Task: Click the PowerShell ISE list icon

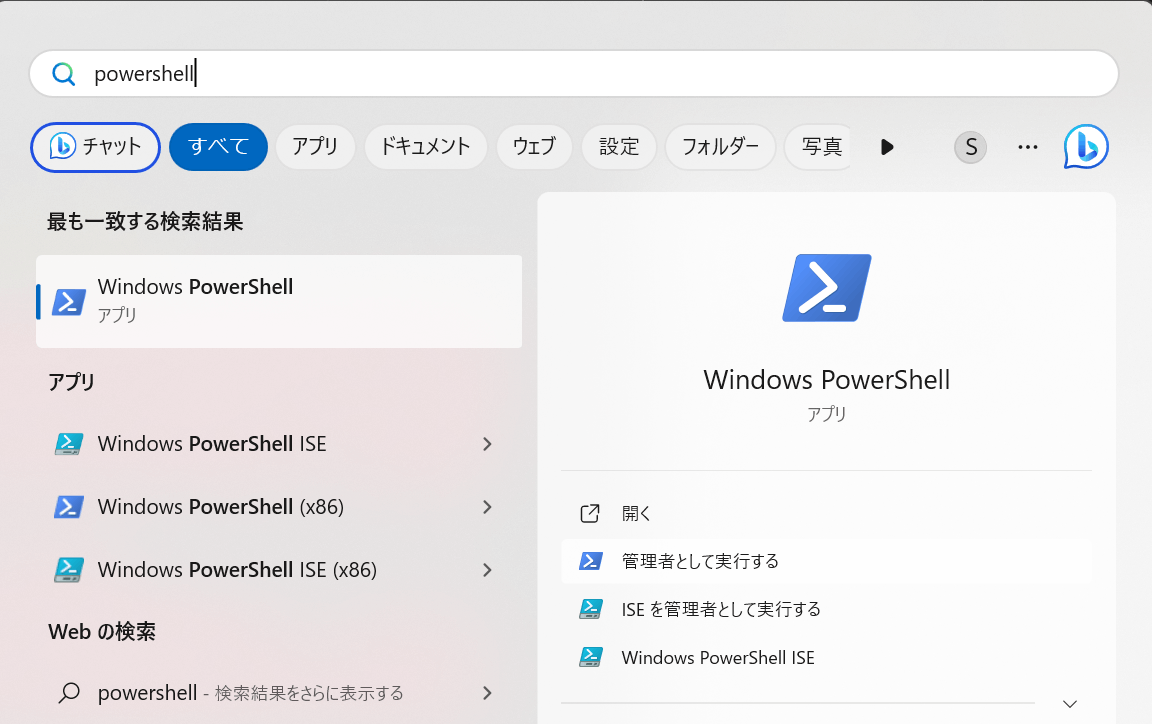Action: click(x=69, y=444)
